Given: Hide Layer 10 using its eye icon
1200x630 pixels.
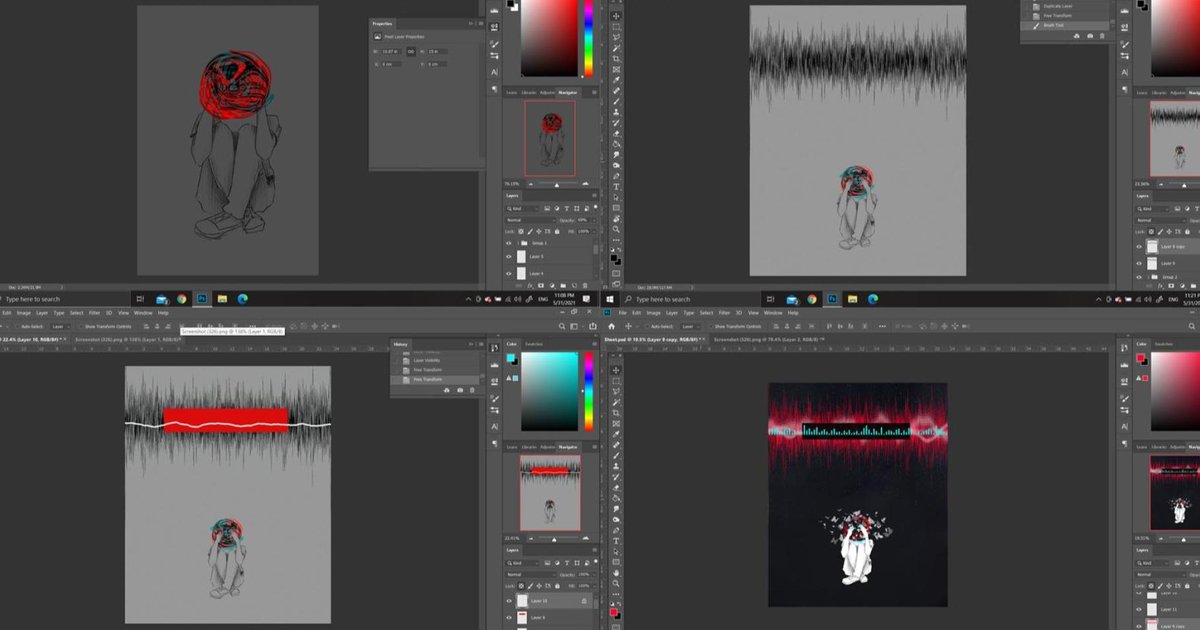Looking at the screenshot, I should (509, 601).
